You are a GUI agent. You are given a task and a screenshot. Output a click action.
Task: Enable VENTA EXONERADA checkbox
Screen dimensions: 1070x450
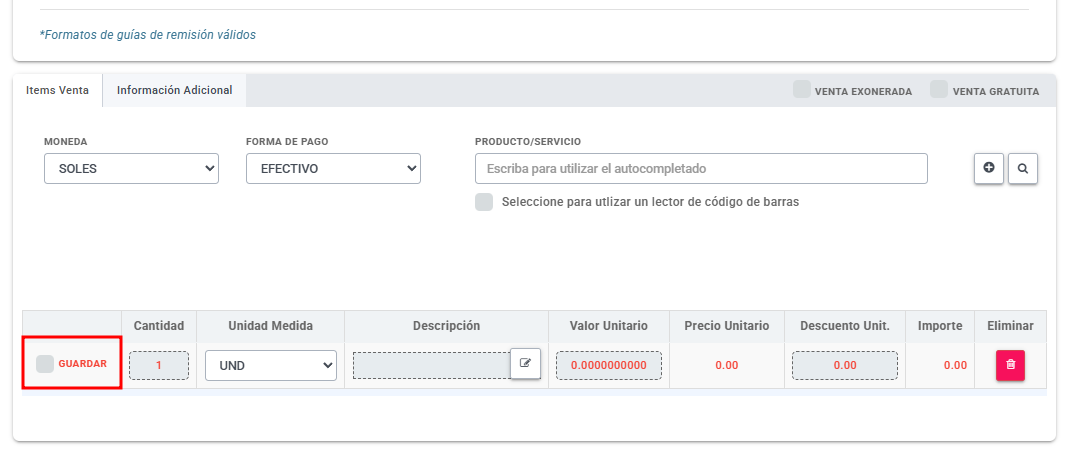click(x=802, y=89)
